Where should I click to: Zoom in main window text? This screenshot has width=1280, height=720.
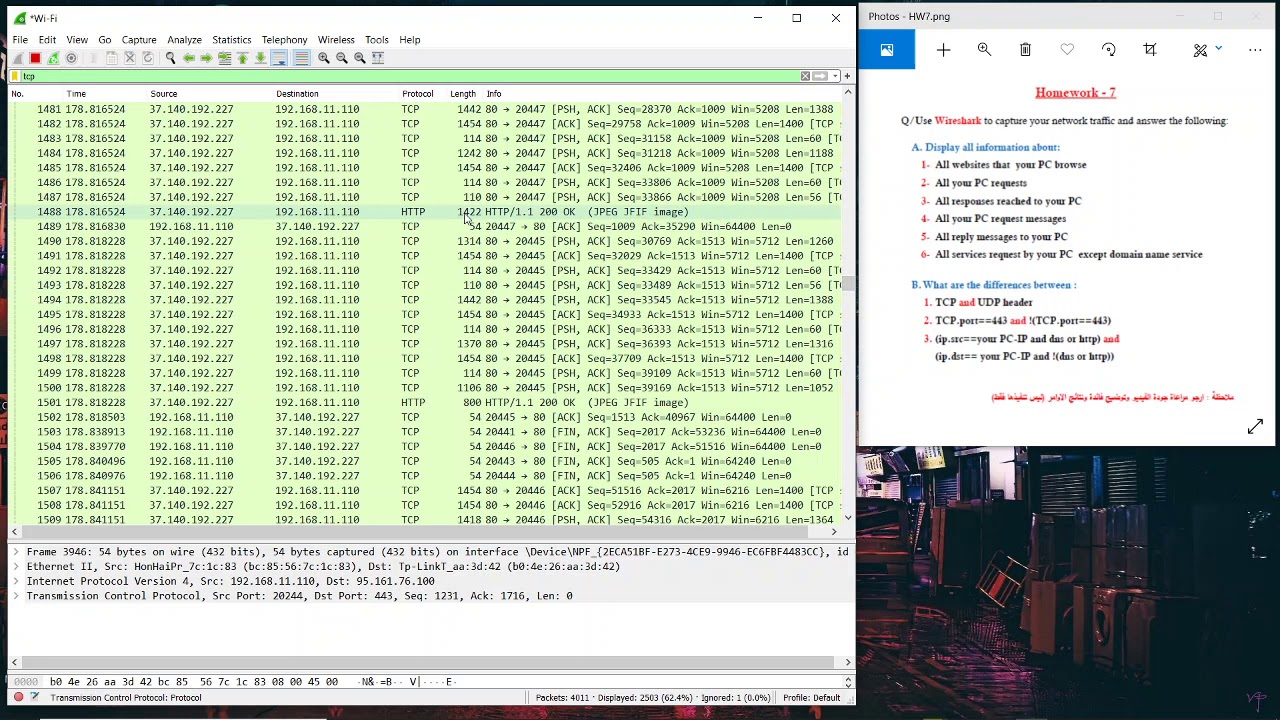[323, 58]
